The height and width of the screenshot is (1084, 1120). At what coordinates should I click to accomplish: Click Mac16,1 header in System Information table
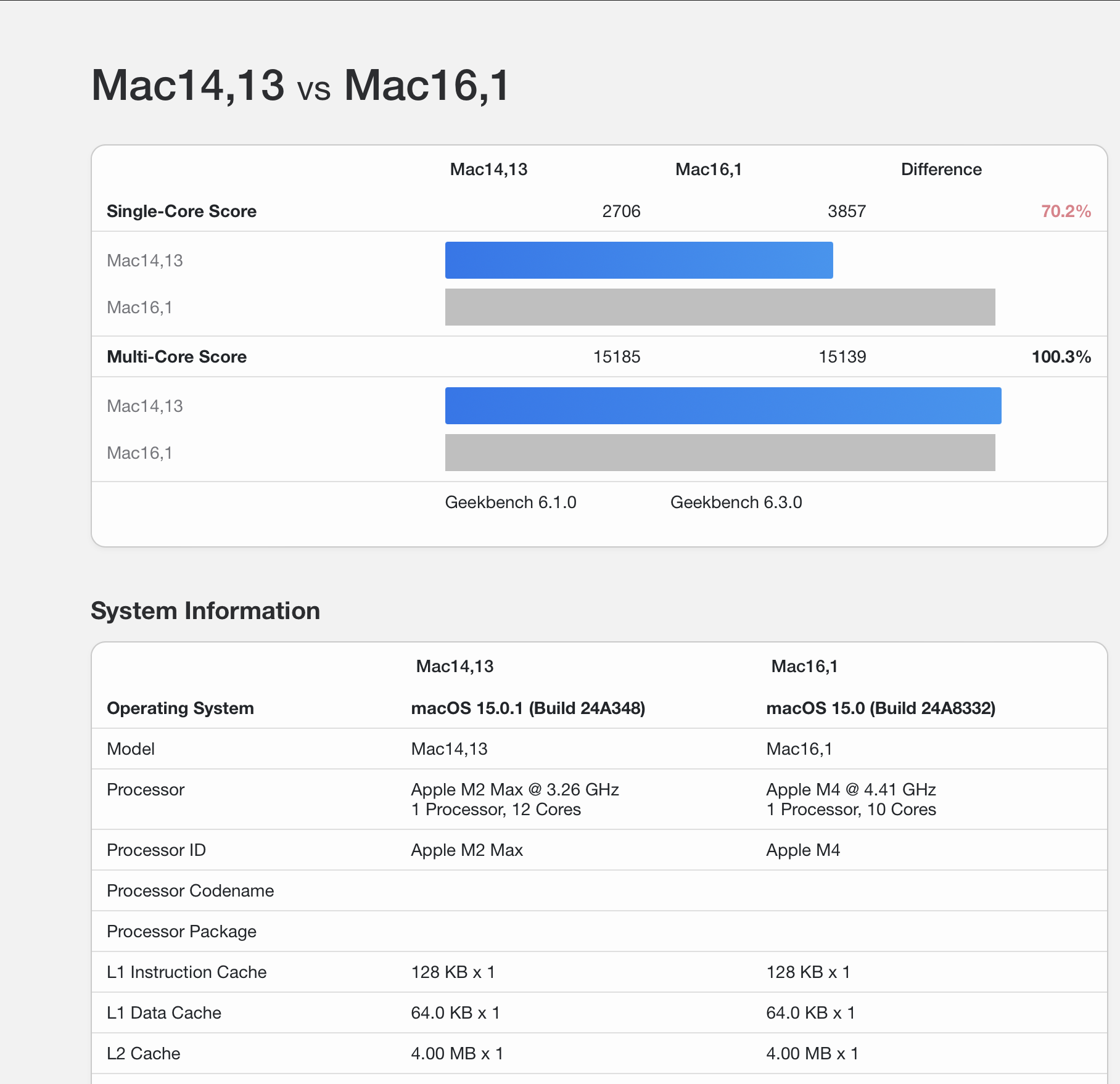(x=804, y=667)
